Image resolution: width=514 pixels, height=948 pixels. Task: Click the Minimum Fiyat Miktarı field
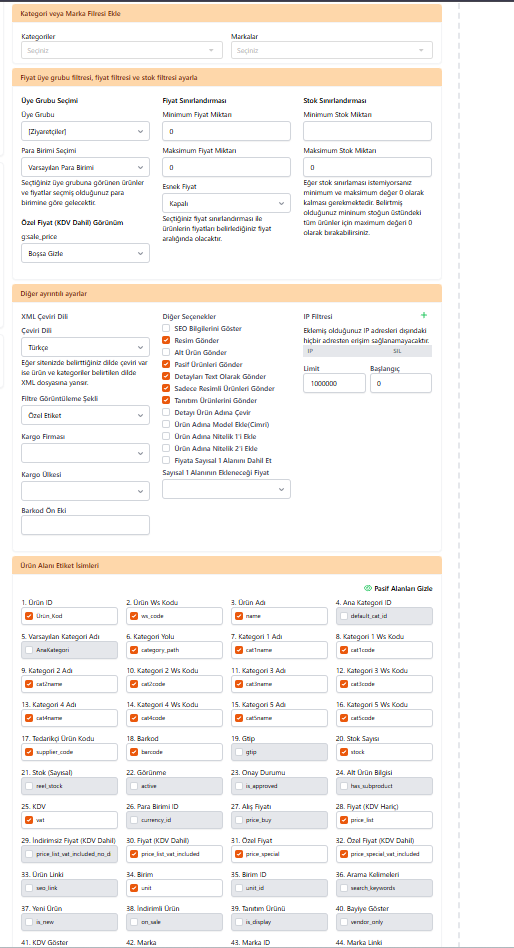point(226,131)
